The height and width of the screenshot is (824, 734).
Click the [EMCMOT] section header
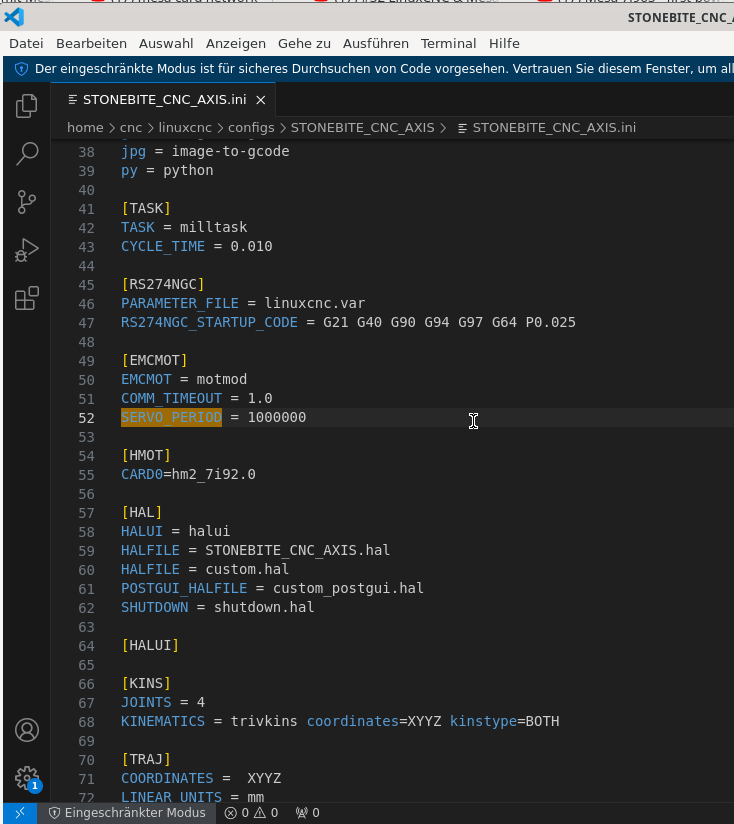coord(154,360)
